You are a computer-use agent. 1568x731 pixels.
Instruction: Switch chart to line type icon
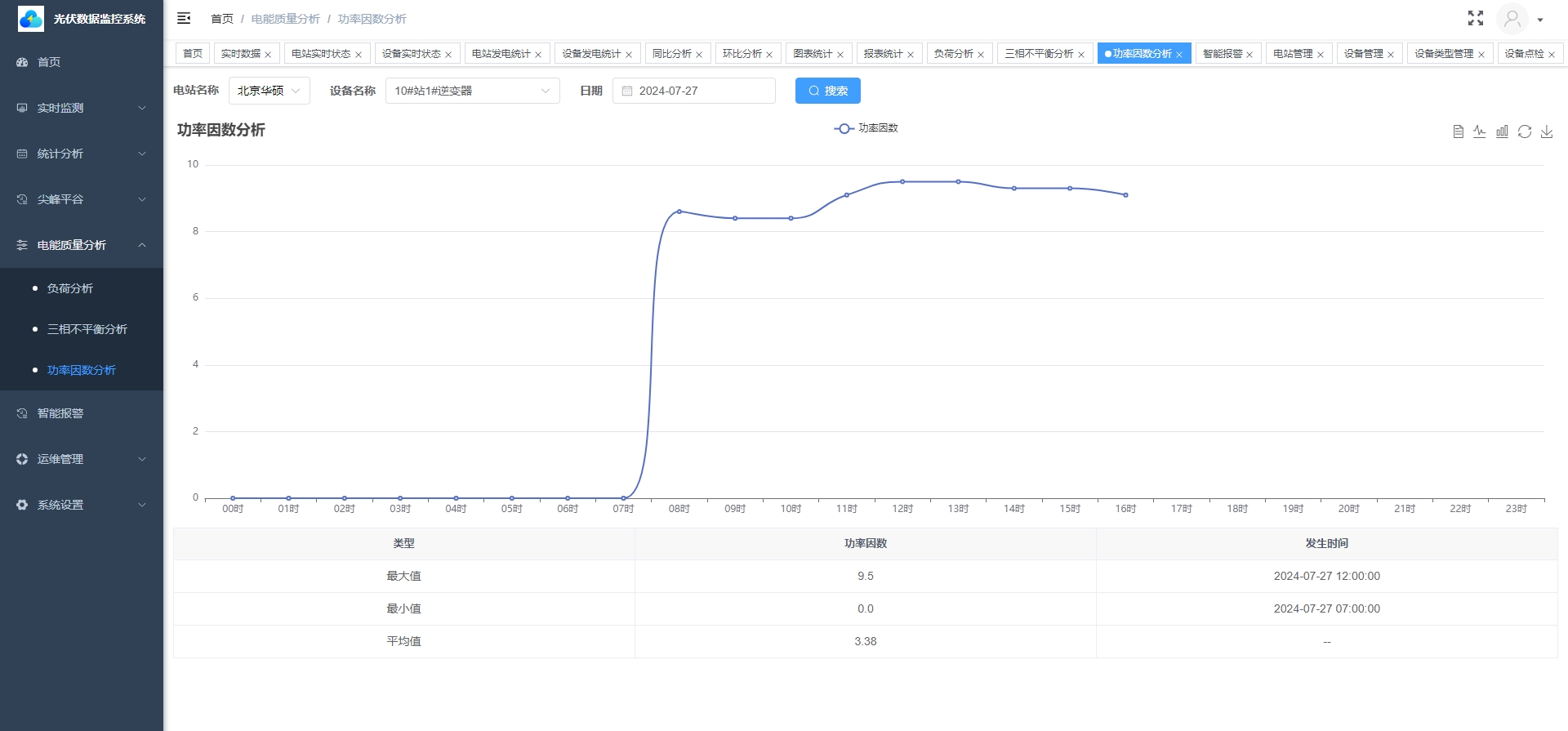click(1480, 131)
